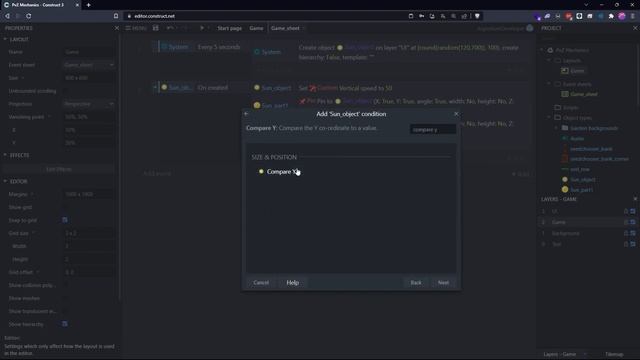Expand the Grid size property
The width and height of the screenshot is (640, 360).
(x=33, y=233)
